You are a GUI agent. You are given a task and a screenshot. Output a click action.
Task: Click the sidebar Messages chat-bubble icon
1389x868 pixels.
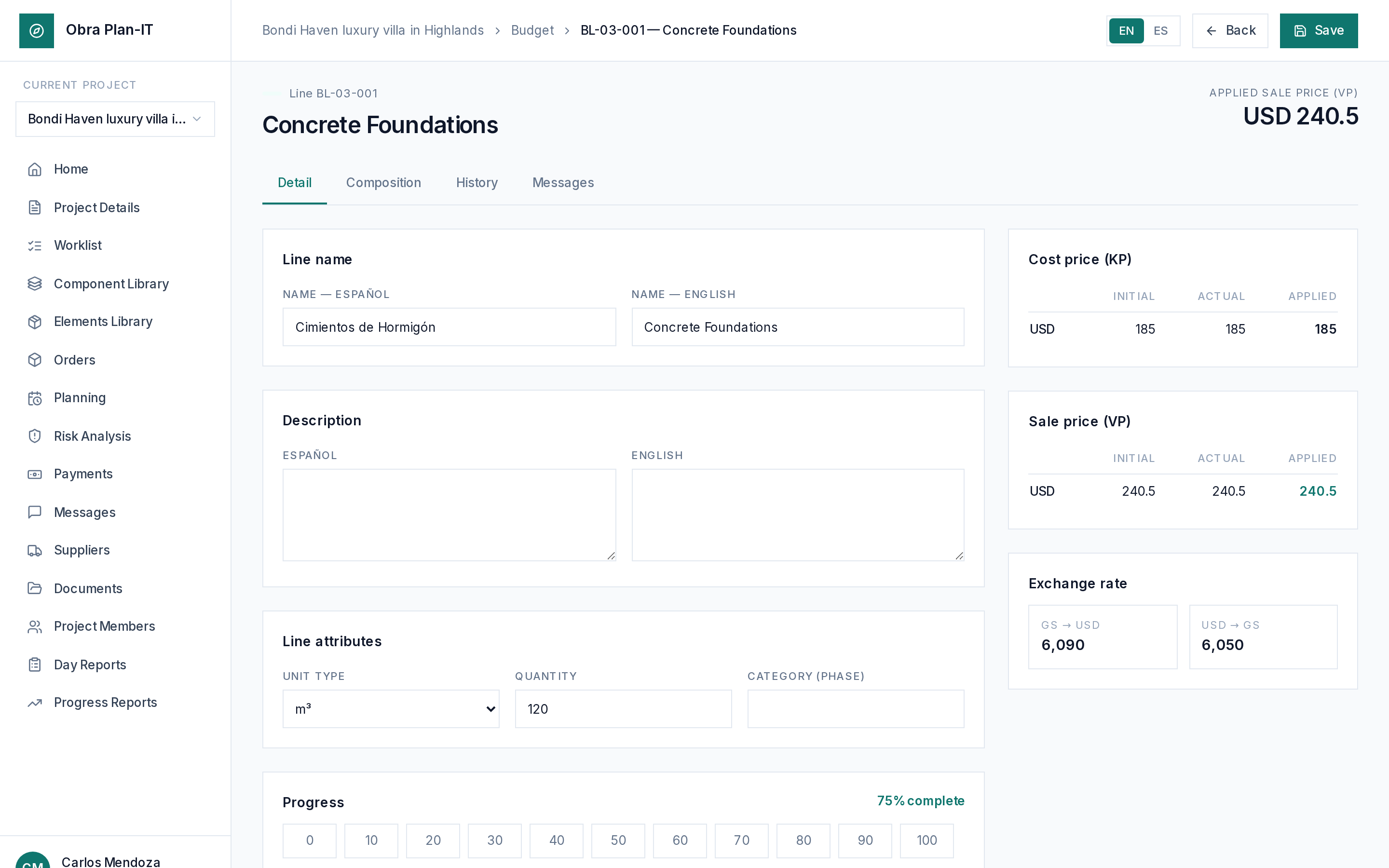(35, 512)
